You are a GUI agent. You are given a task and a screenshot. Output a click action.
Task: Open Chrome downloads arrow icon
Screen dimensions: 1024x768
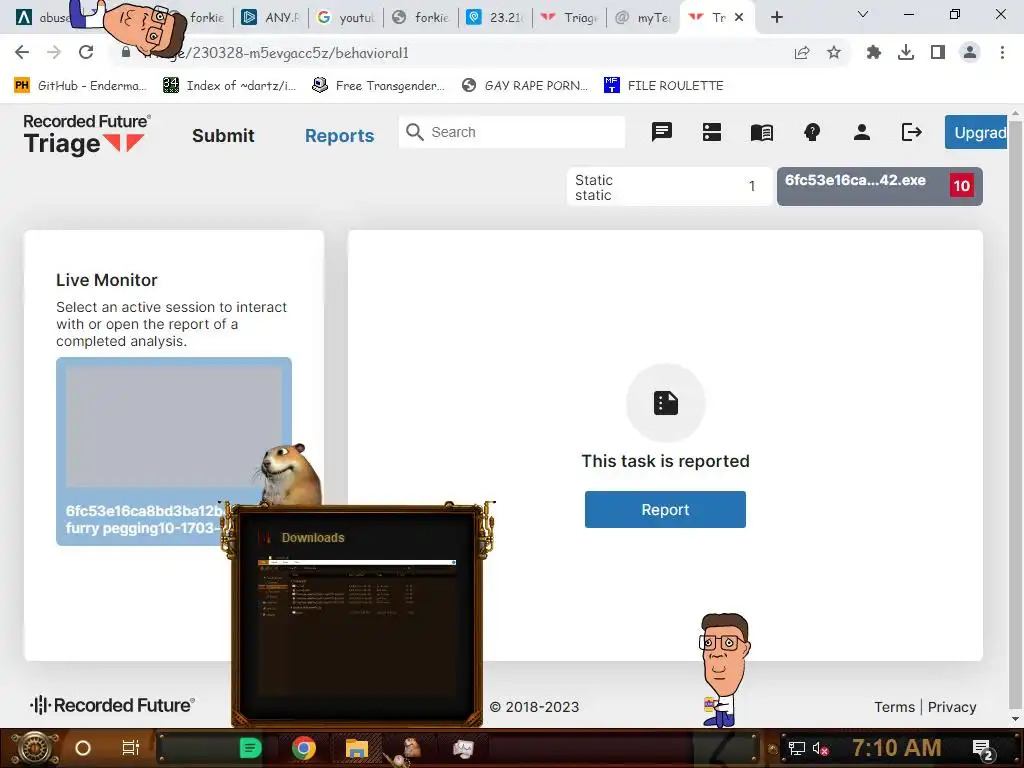click(906, 52)
